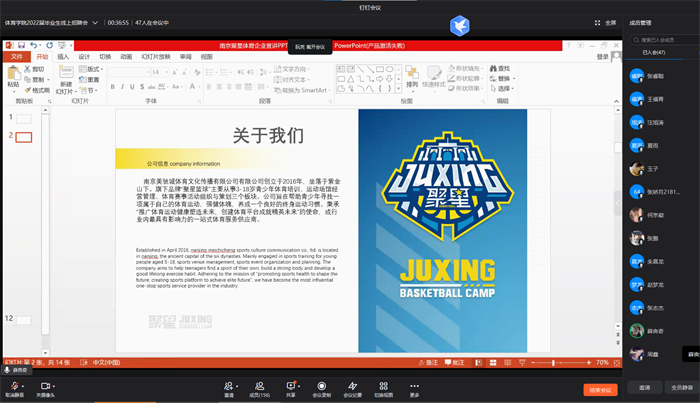This screenshot has height=403, width=700.
Task: Switch to the Transitions (切换) tab
Action: (105, 57)
